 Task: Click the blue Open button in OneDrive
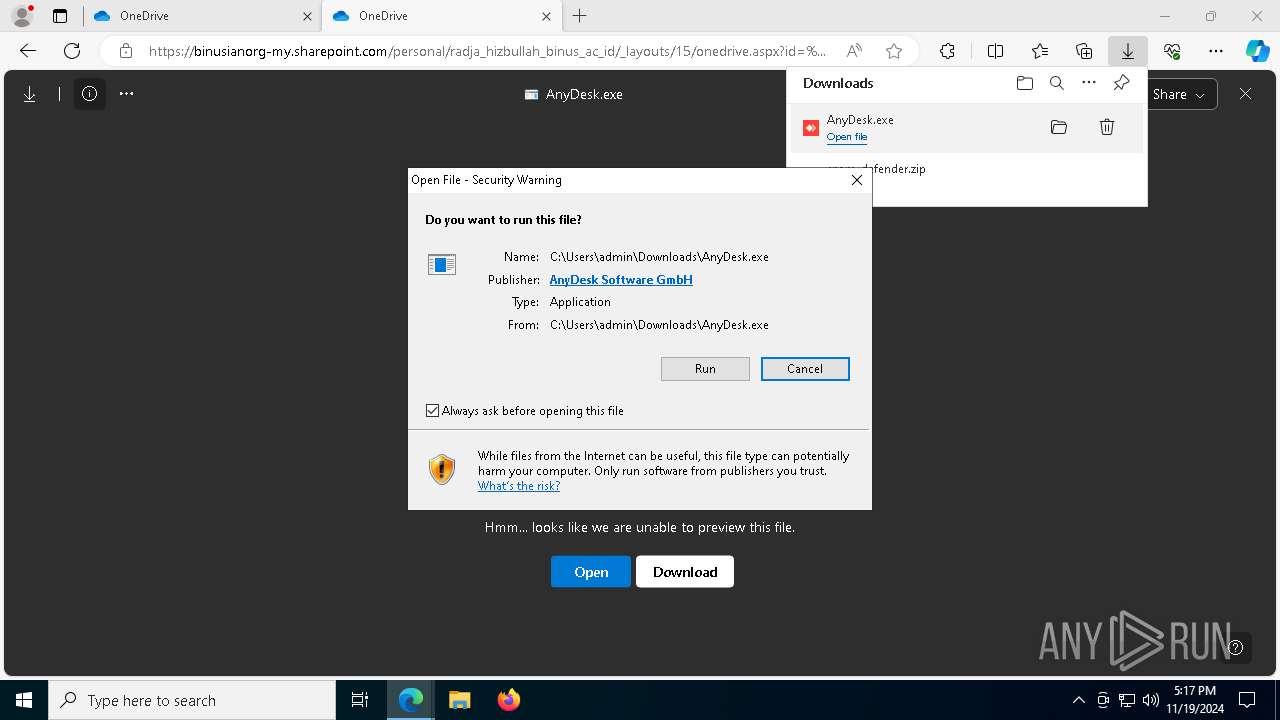[591, 572]
